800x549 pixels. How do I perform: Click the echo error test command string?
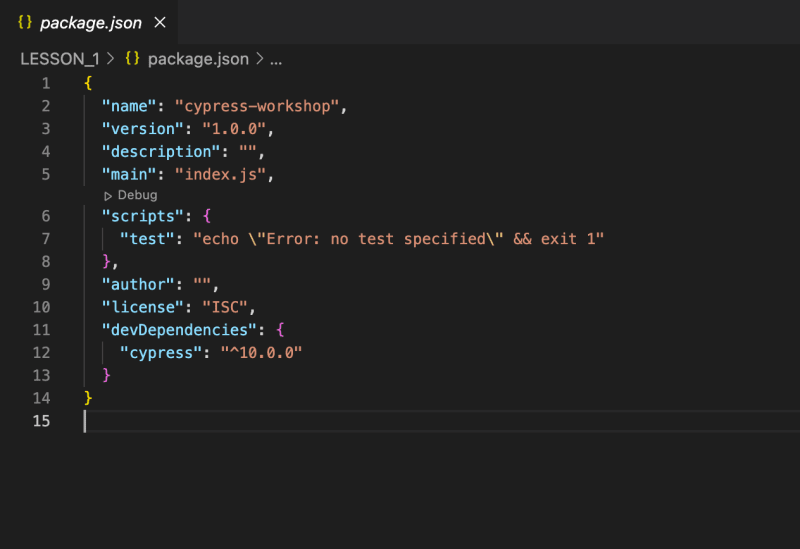398,239
